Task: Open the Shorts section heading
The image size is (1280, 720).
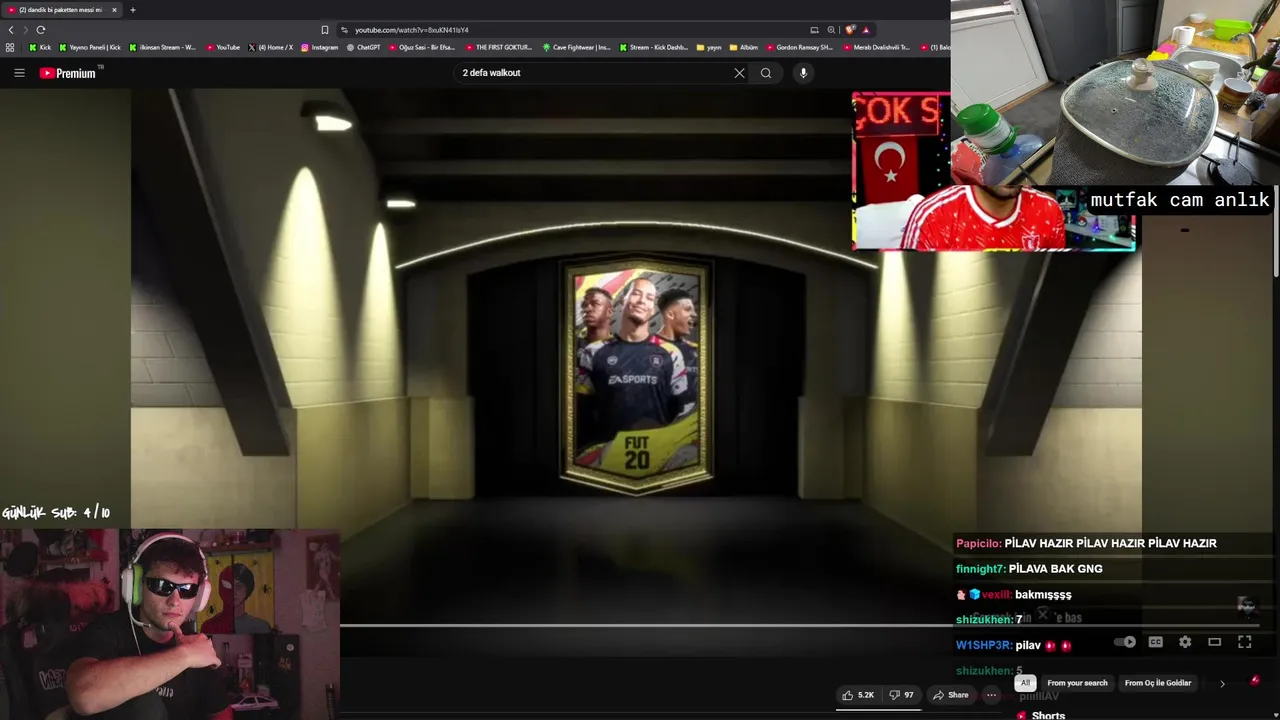Action: (1048, 715)
